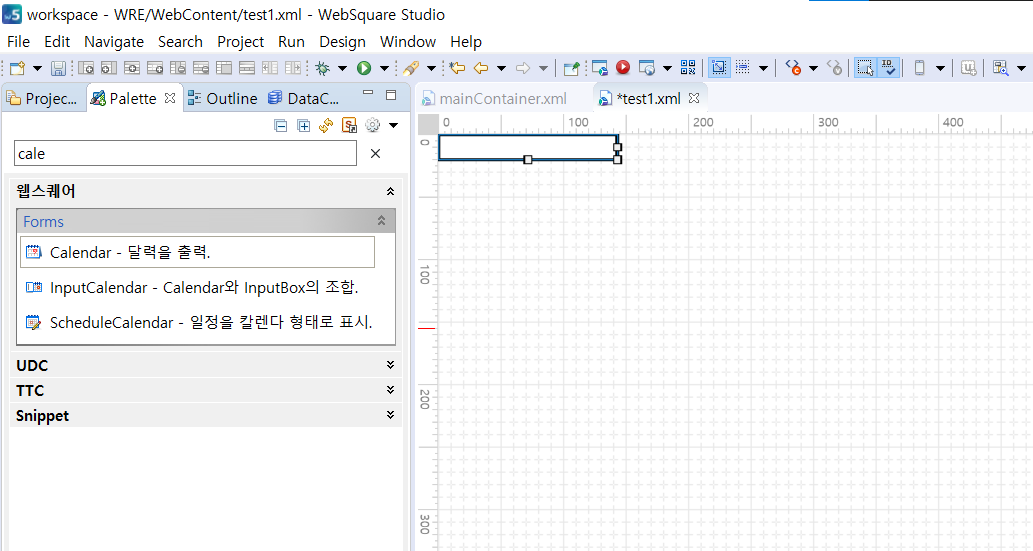The image size is (1033, 551).
Task: Go to last edit location arrow with asterisk
Action: [457, 68]
